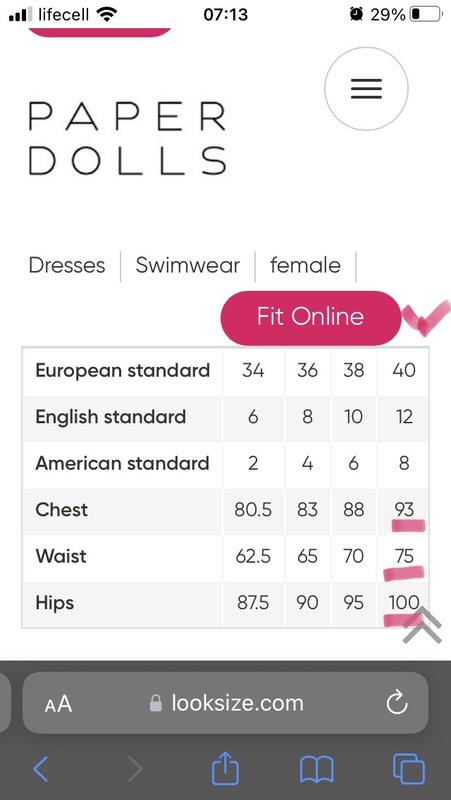The height and width of the screenshot is (800, 451).
Task: Select the Swimwear category
Action: click(x=187, y=265)
